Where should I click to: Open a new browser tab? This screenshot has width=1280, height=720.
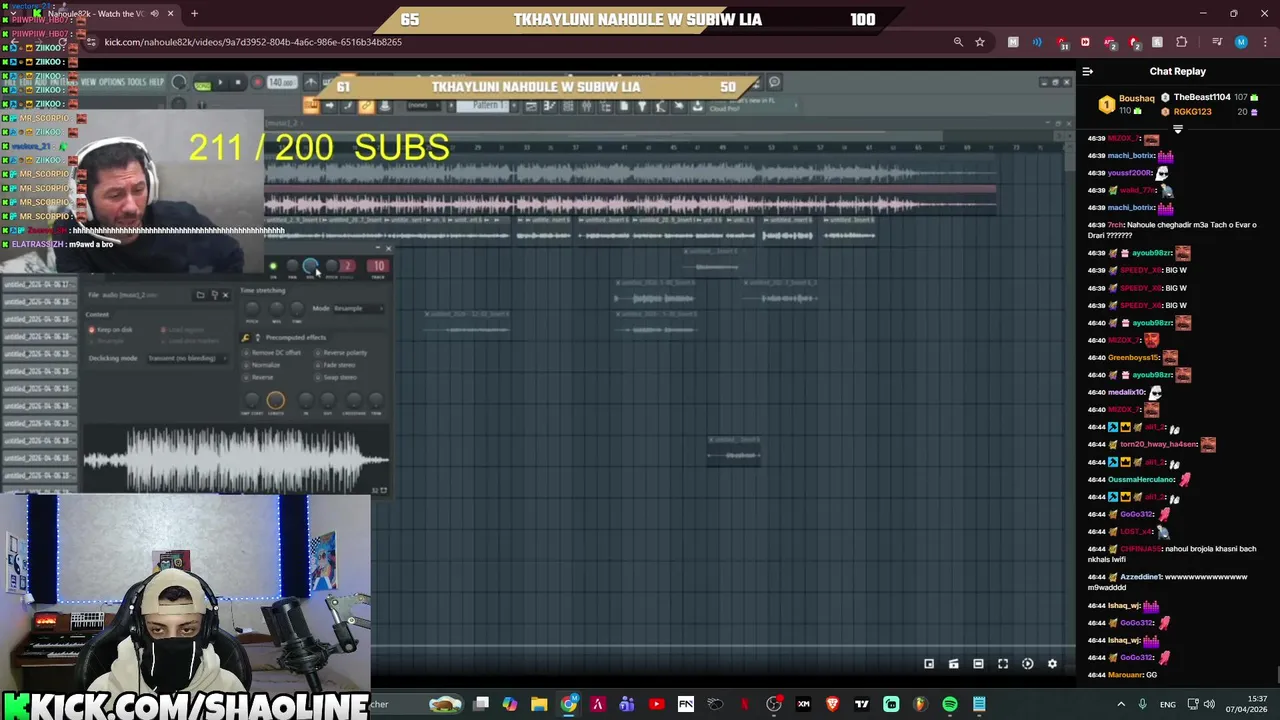tap(194, 14)
